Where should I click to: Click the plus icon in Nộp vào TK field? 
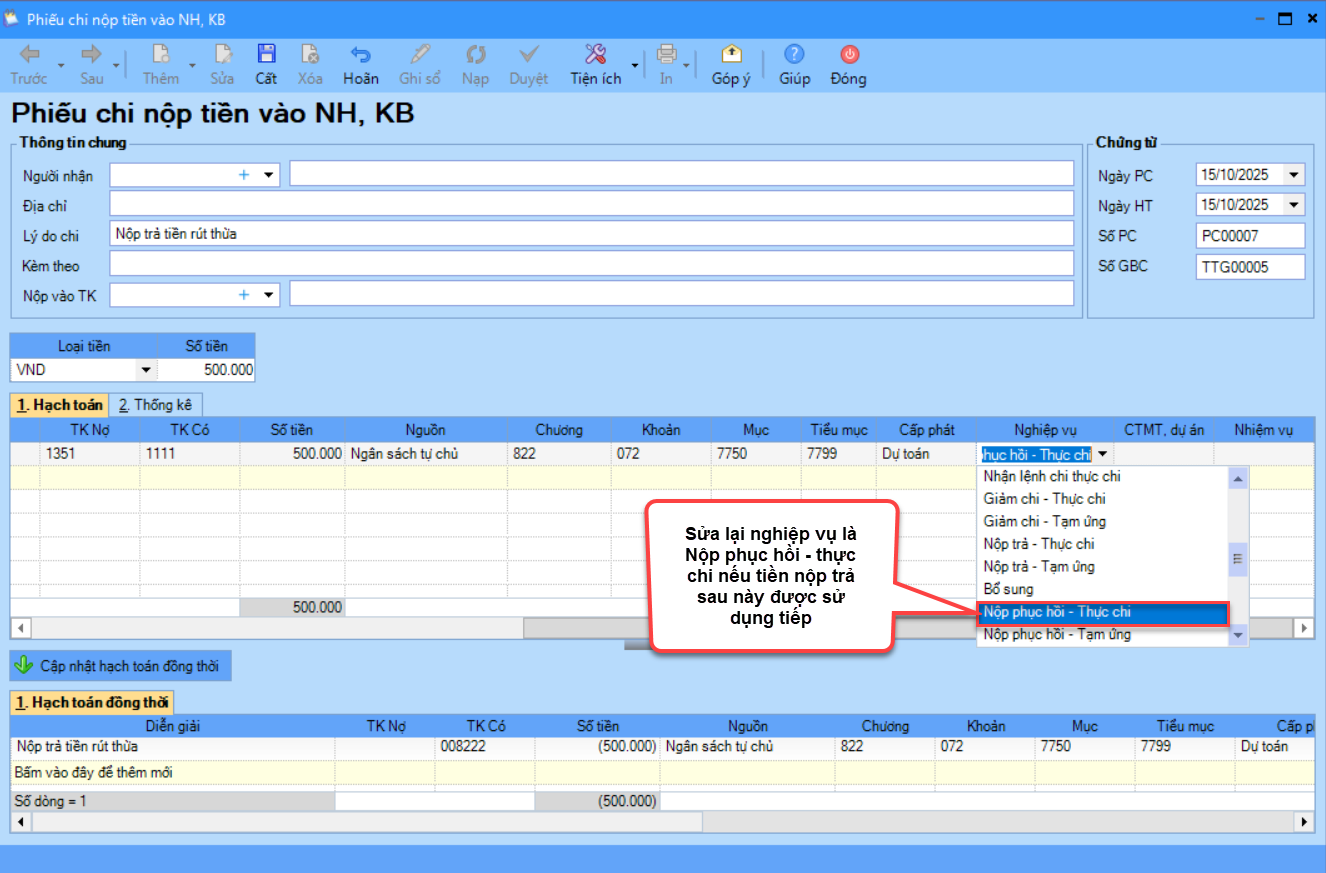click(243, 295)
